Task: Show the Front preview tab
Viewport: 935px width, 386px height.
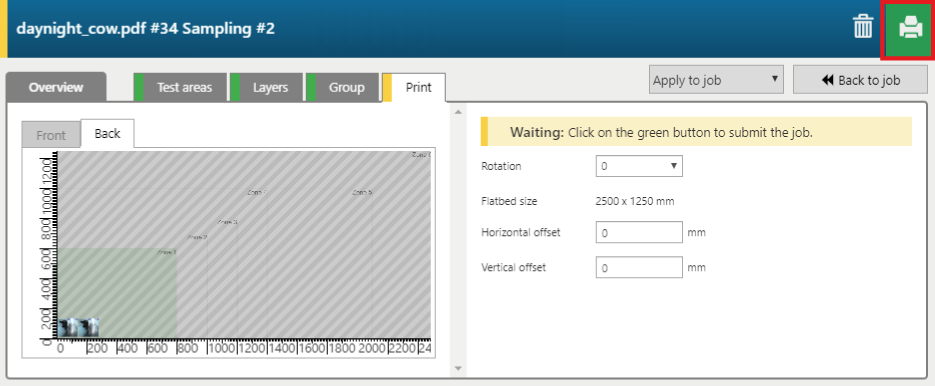Action: click(x=51, y=135)
